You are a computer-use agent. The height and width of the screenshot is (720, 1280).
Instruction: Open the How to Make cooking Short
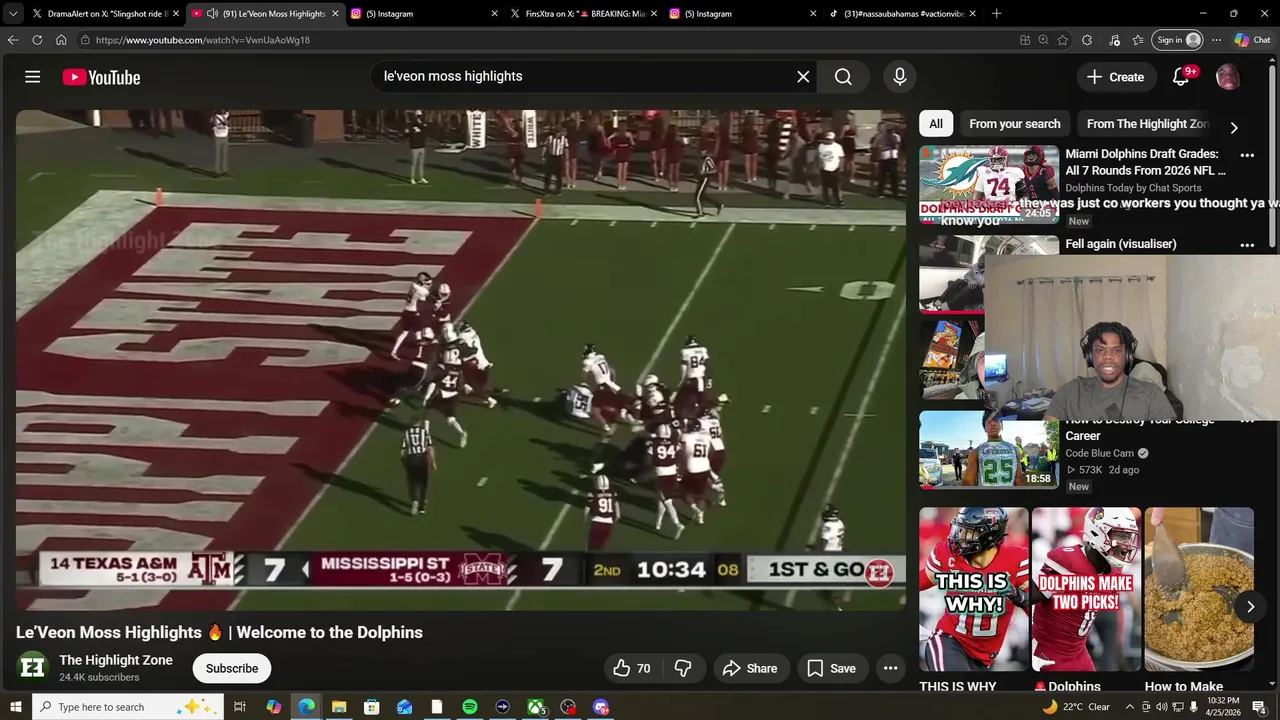(1199, 589)
